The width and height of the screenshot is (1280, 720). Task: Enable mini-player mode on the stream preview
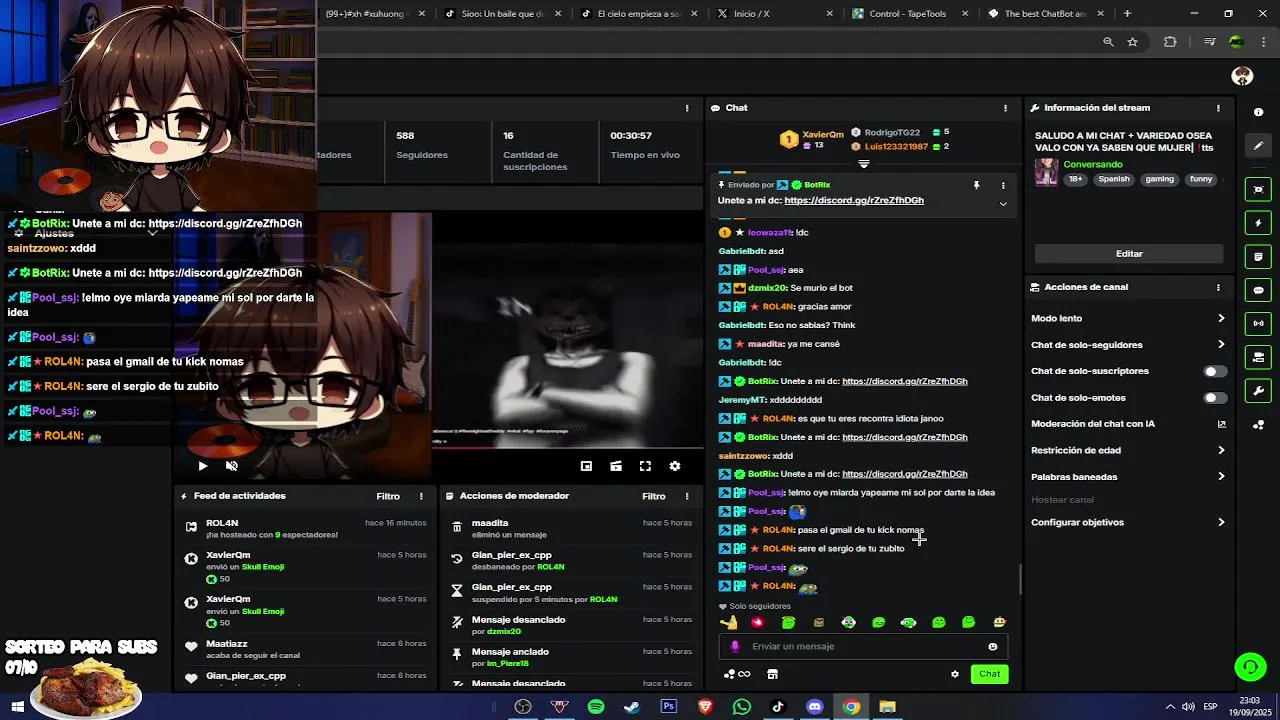586,466
